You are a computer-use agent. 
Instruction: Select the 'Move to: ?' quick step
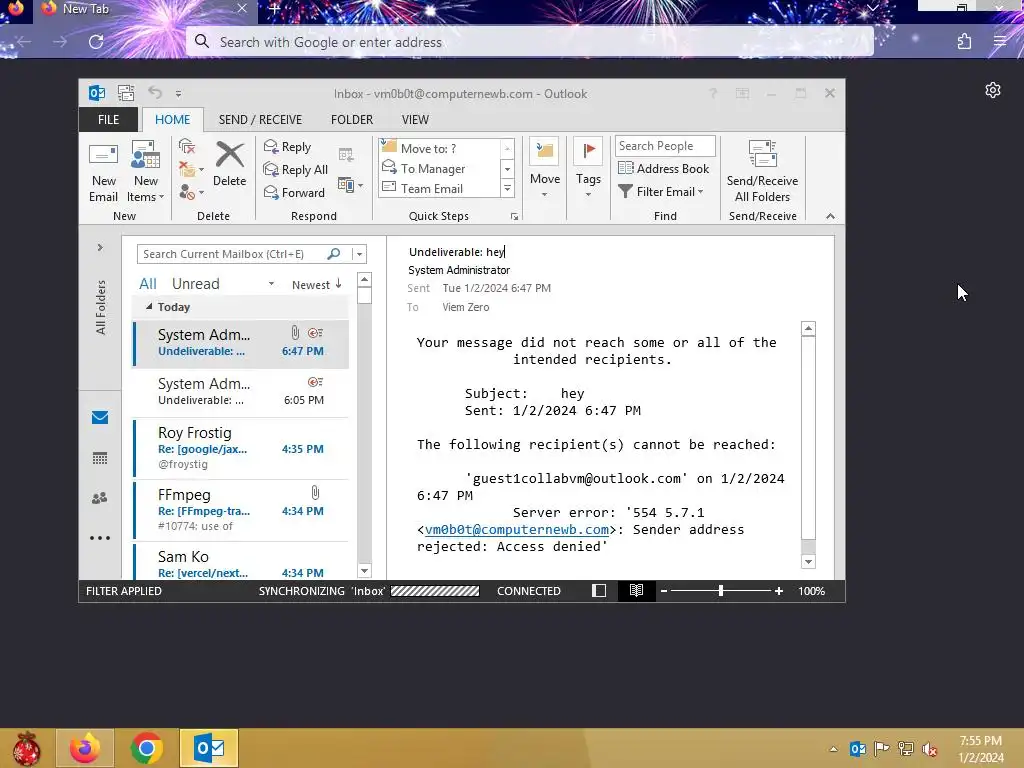tap(439, 148)
